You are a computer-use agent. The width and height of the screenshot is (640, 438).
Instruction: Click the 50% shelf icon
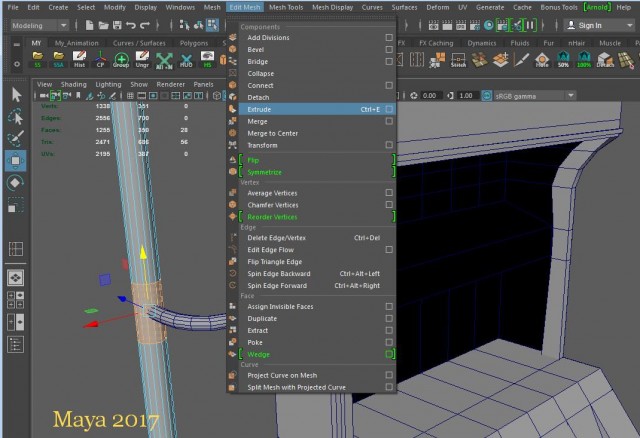coord(563,60)
